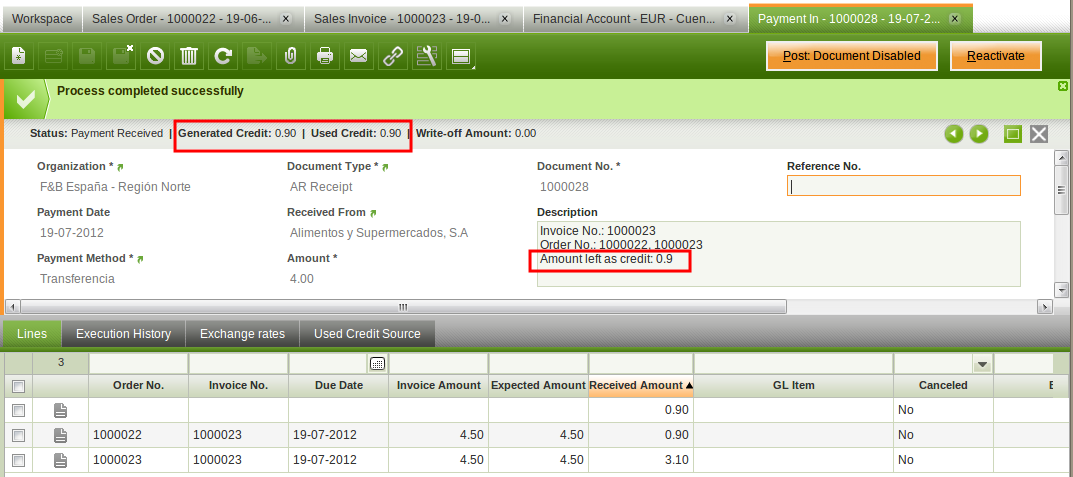Click the Delete trash can icon
This screenshot has width=1073, height=477.
coord(188,56)
